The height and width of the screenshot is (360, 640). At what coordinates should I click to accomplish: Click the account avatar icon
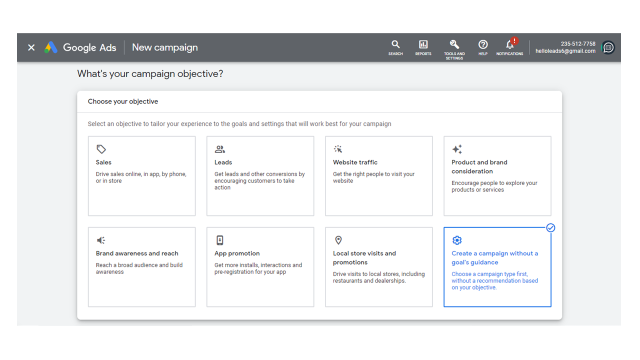coord(608,47)
